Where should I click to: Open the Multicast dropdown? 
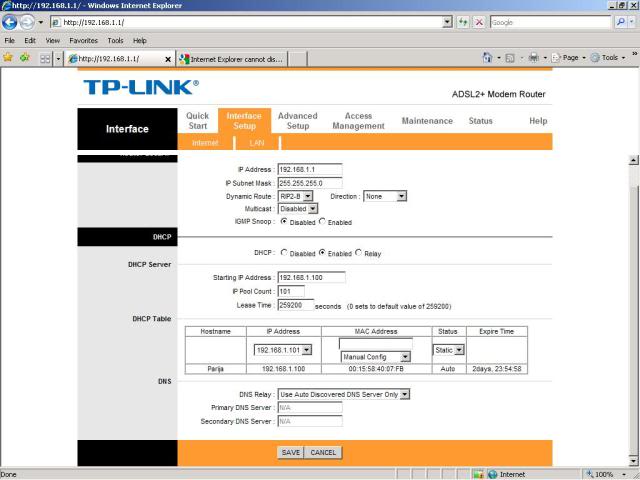(x=298, y=209)
